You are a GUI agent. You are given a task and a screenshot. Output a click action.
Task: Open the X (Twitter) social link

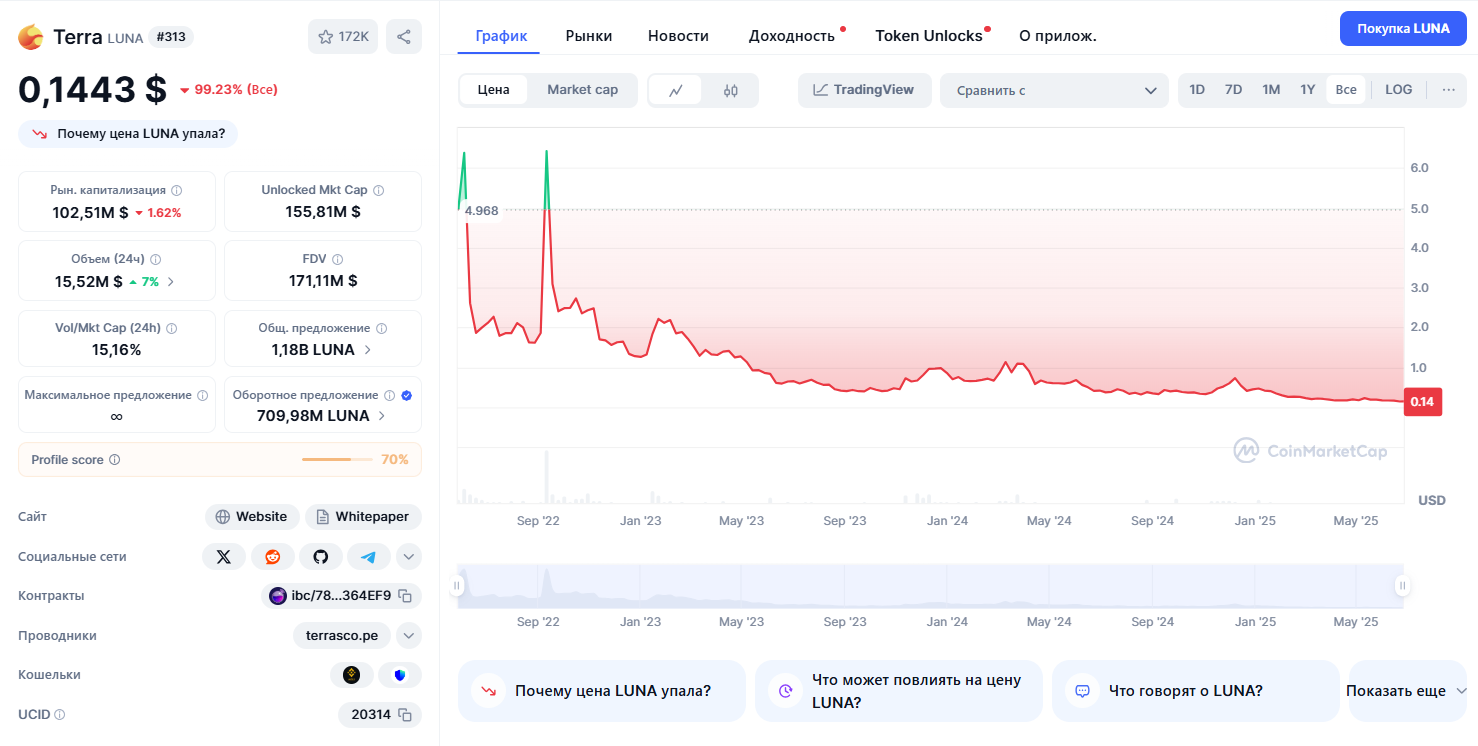(224, 557)
